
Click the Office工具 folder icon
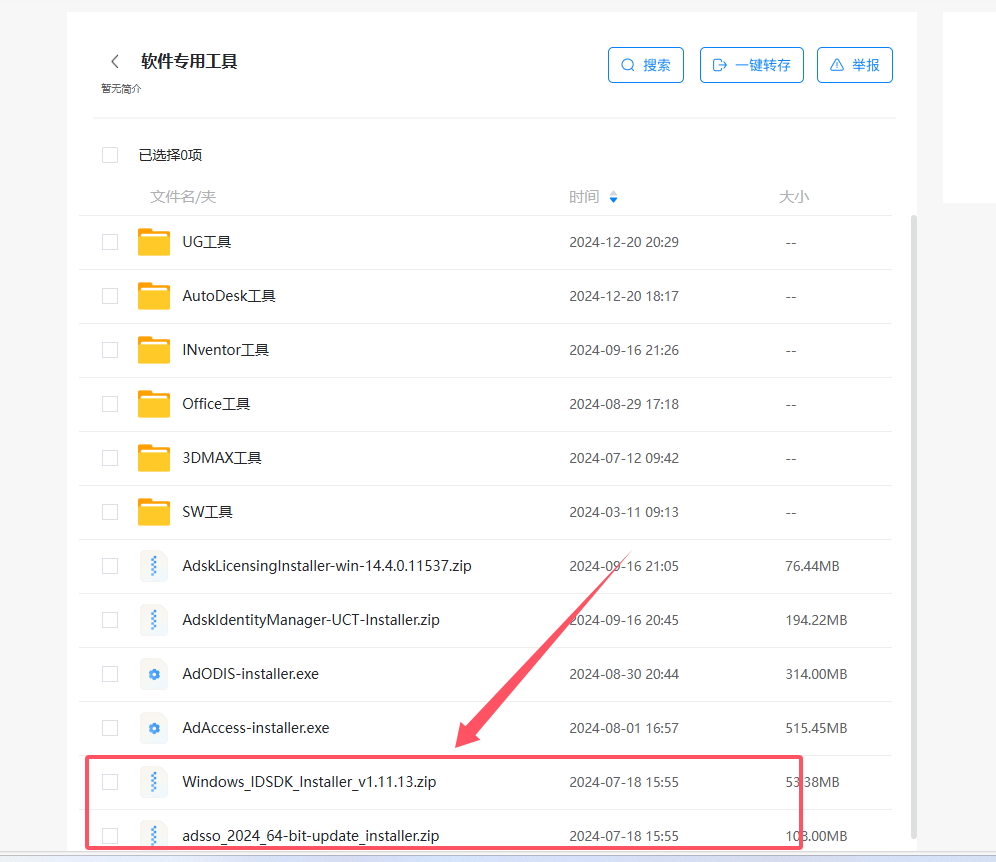tap(154, 404)
